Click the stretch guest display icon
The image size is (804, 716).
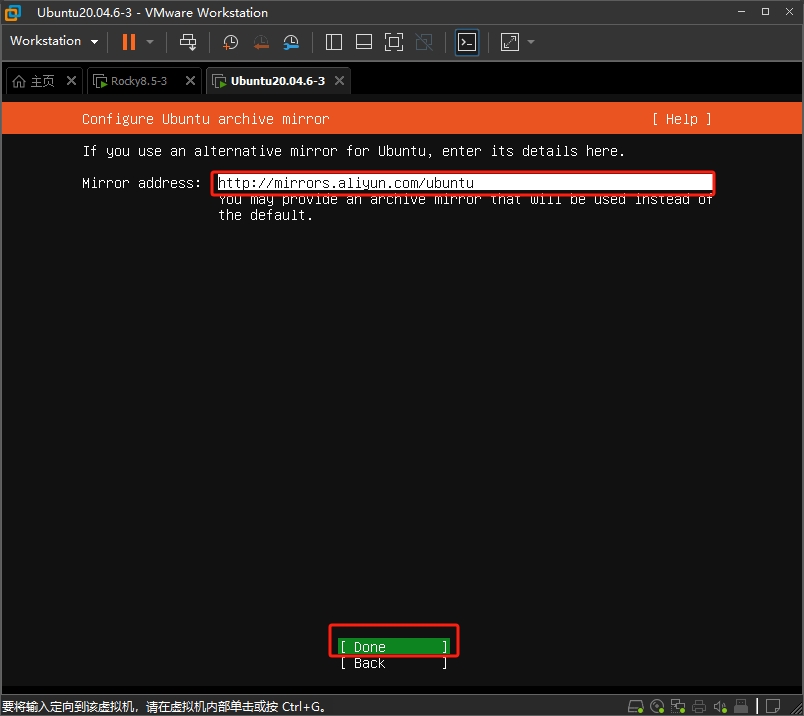pyautogui.click(x=510, y=42)
